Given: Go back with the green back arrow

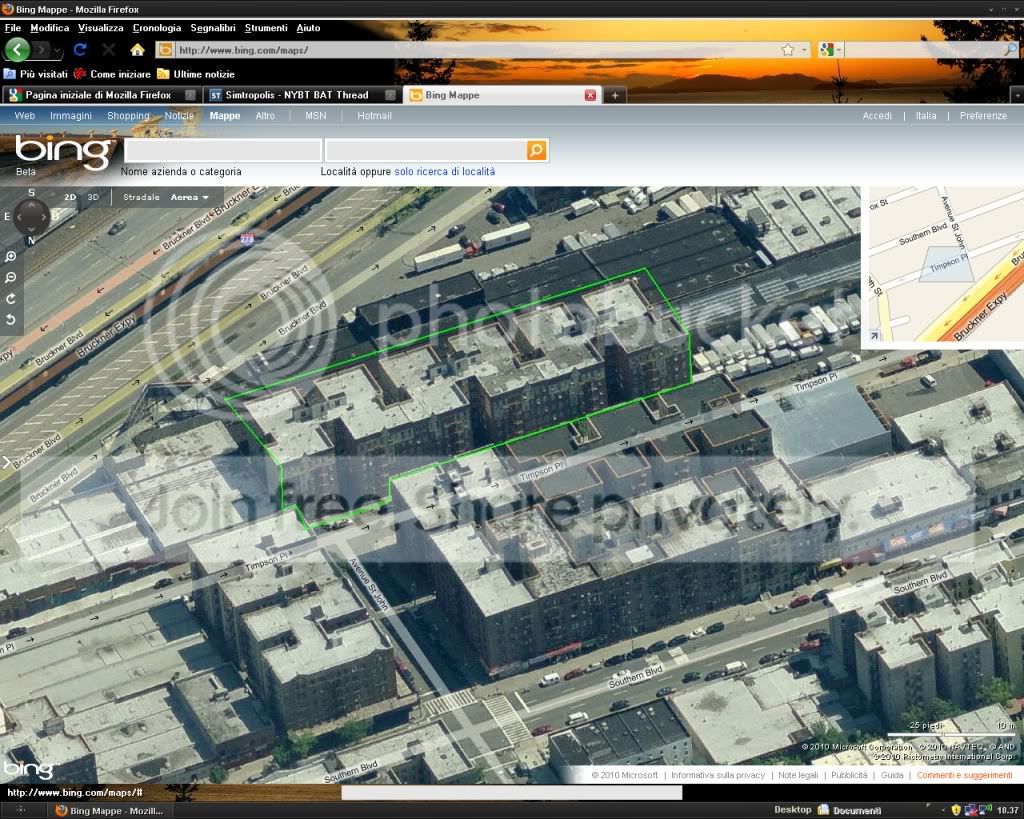Looking at the screenshot, I should click(x=17, y=50).
